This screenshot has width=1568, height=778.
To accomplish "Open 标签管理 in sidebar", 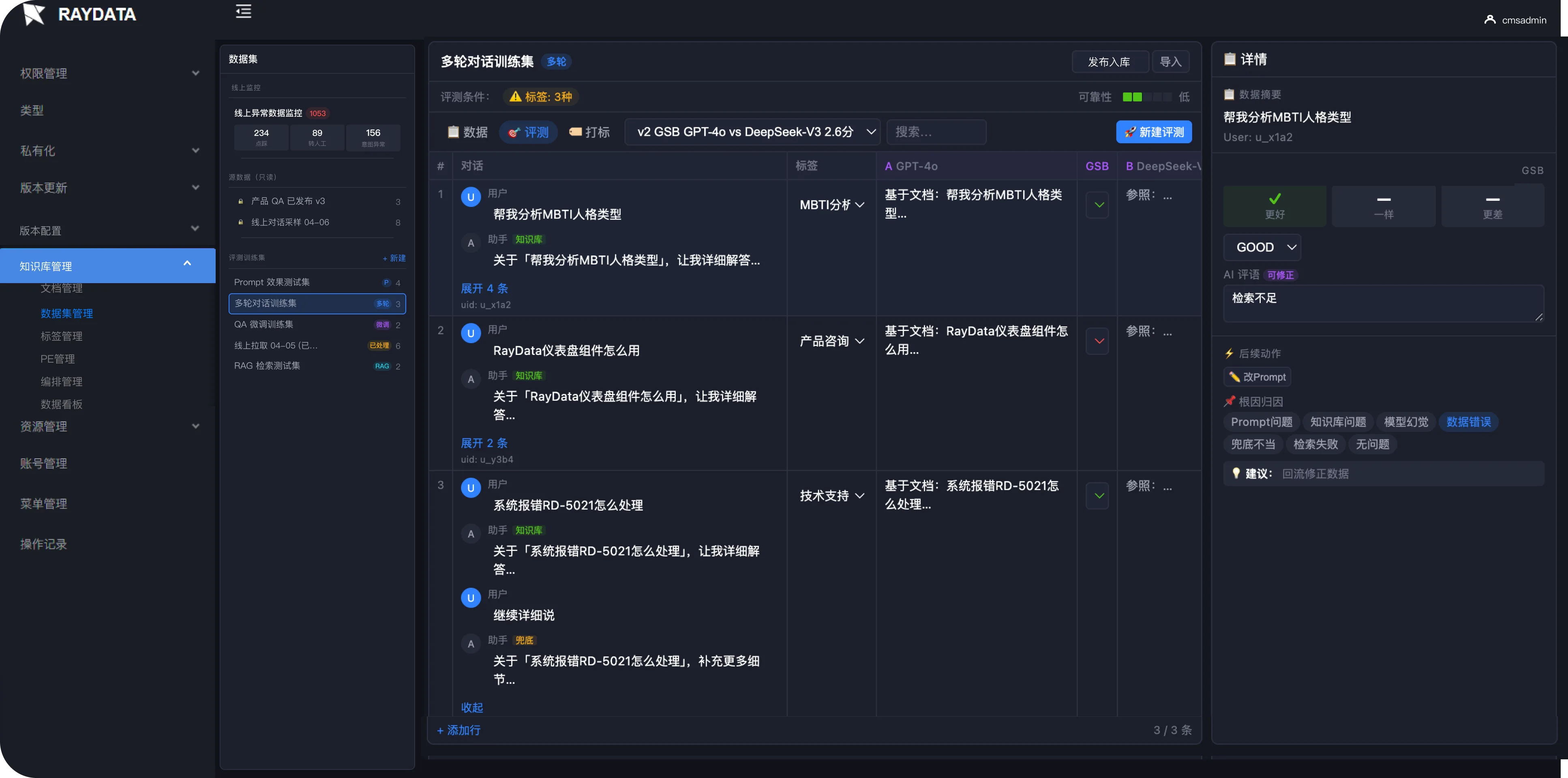I will coord(62,336).
